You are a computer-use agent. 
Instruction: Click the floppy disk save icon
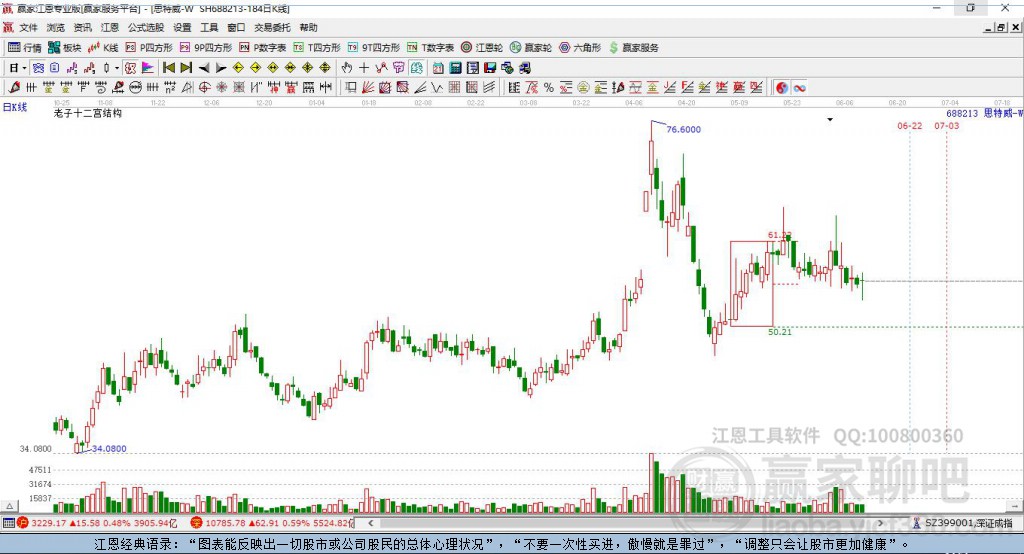coord(490,68)
